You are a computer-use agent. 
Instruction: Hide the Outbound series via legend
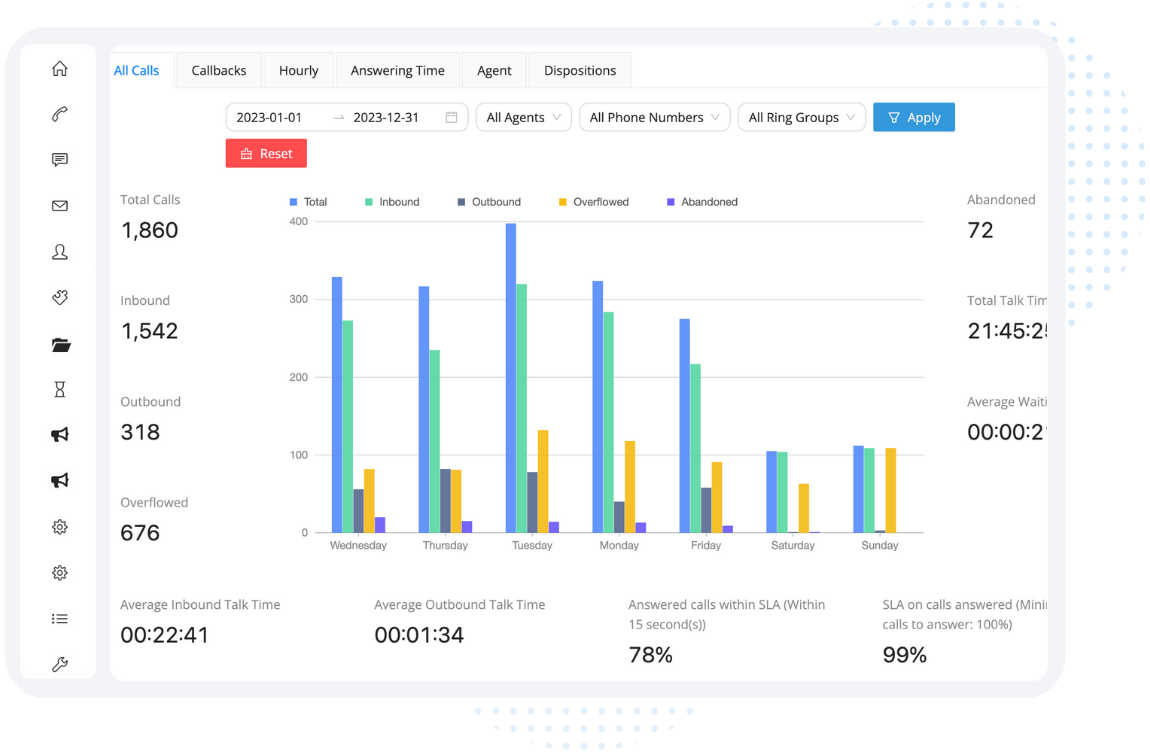click(x=488, y=202)
